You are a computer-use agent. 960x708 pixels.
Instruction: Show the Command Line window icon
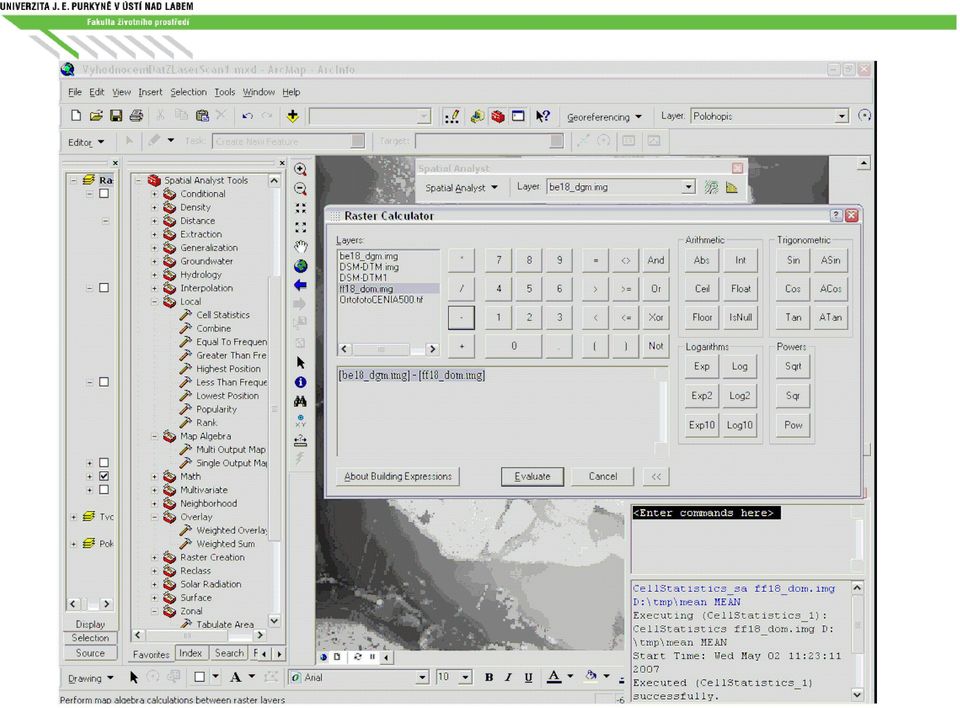(x=518, y=116)
